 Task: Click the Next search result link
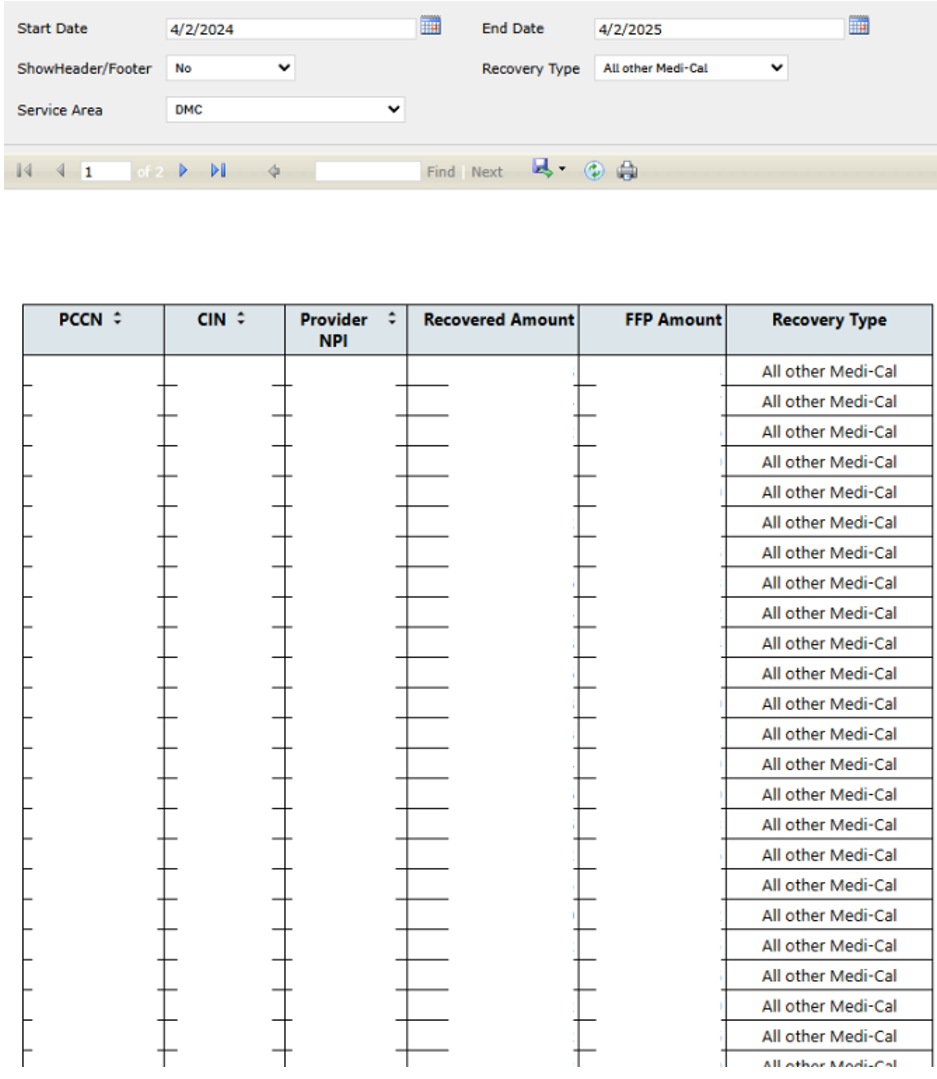pyautogui.click(x=487, y=172)
